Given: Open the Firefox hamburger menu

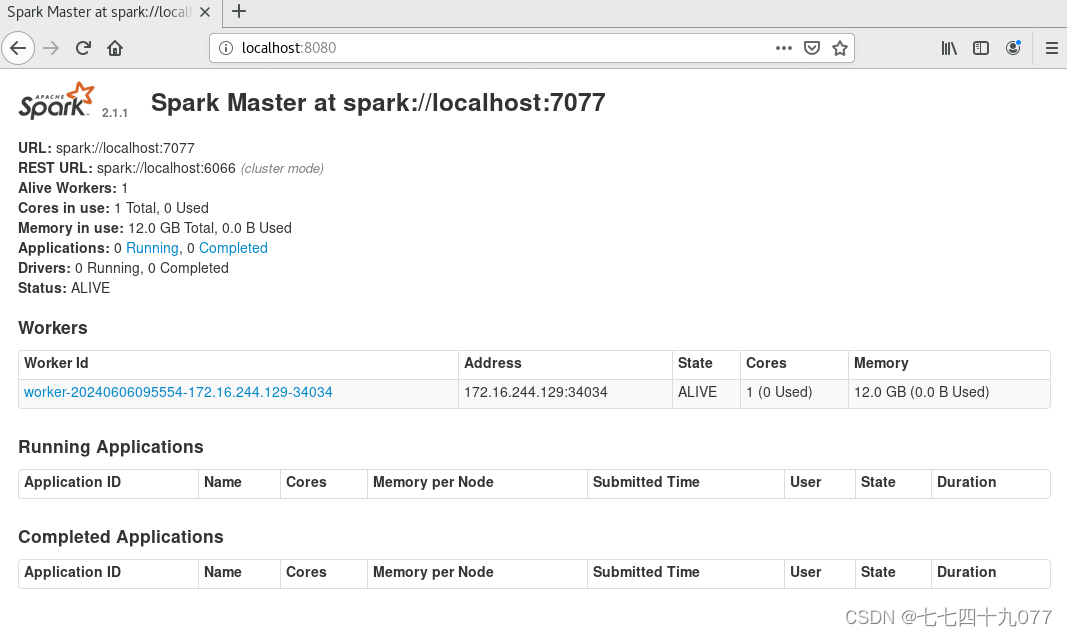Looking at the screenshot, I should [1052, 47].
